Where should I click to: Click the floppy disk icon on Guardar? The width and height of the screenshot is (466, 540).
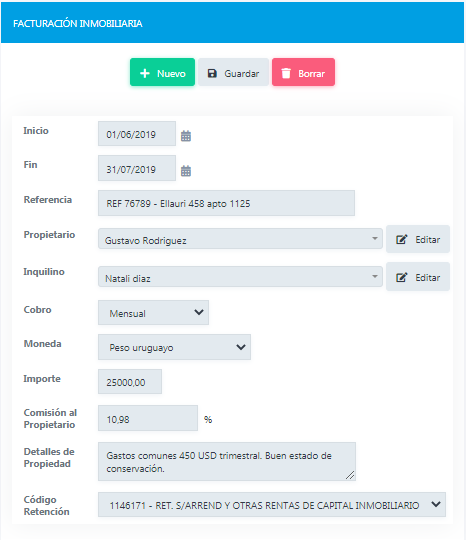212,73
